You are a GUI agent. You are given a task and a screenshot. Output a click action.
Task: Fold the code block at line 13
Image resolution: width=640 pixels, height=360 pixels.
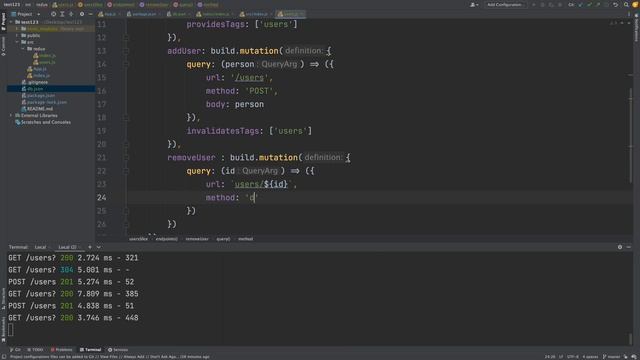pos(126,51)
